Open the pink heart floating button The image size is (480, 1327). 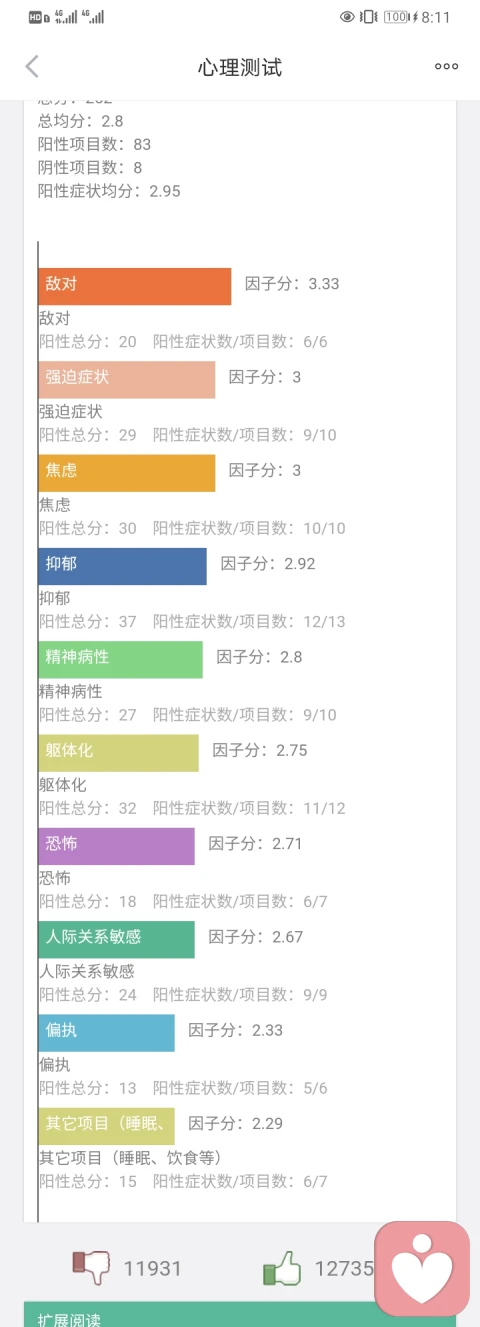point(422,1269)
